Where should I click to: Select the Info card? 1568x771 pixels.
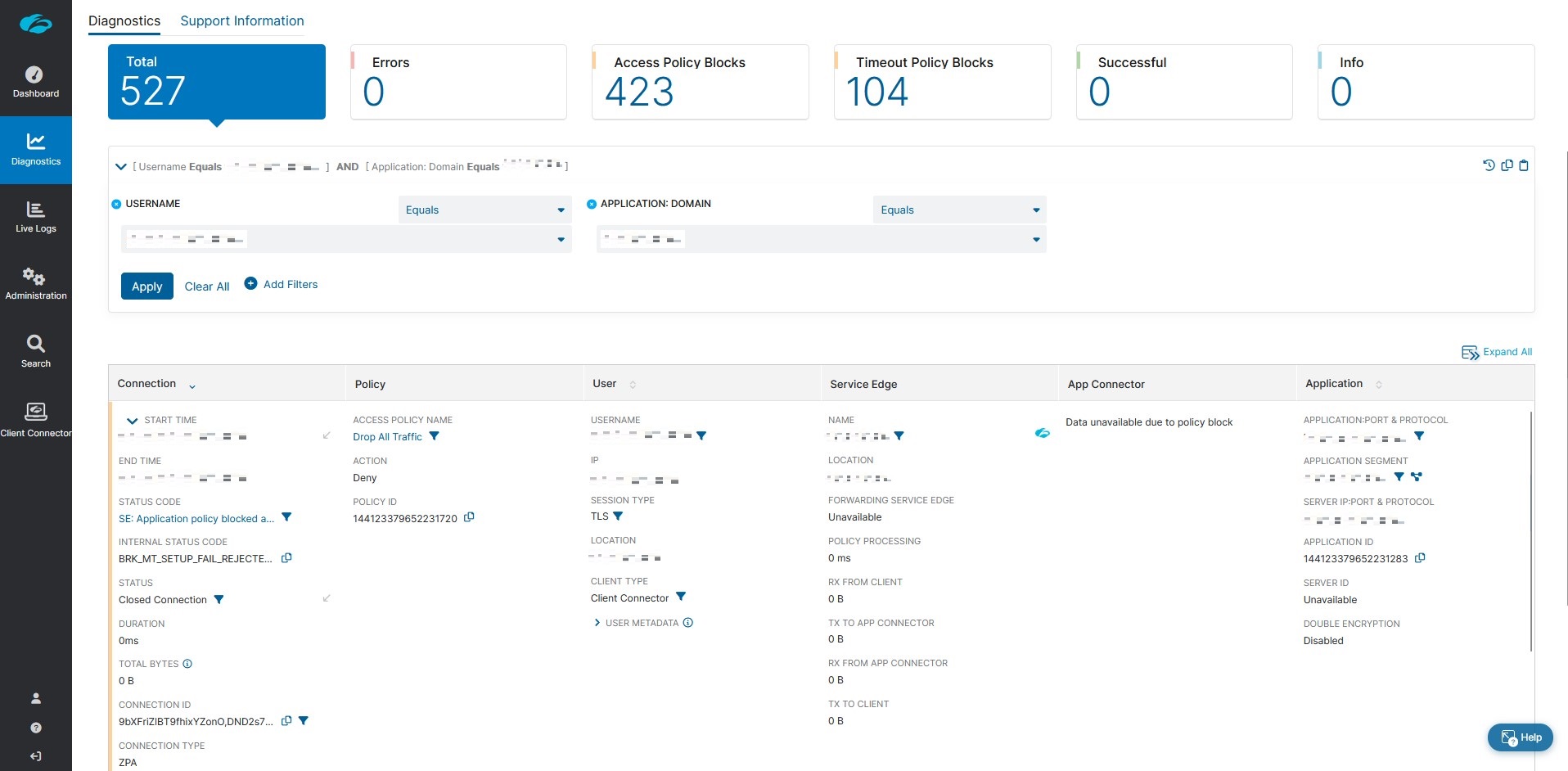point(1426,82)
